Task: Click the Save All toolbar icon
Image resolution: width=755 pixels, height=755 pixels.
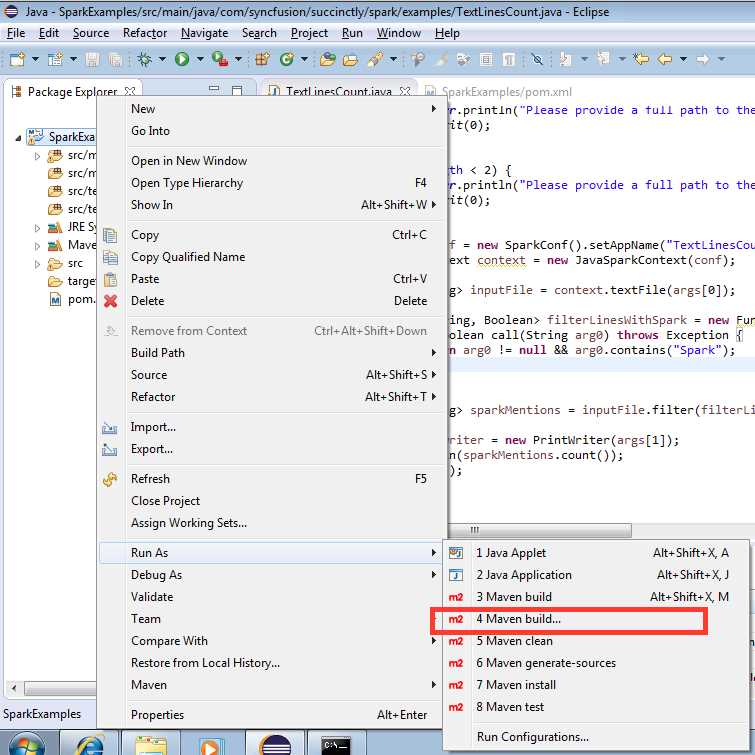Action: [115, 59]
